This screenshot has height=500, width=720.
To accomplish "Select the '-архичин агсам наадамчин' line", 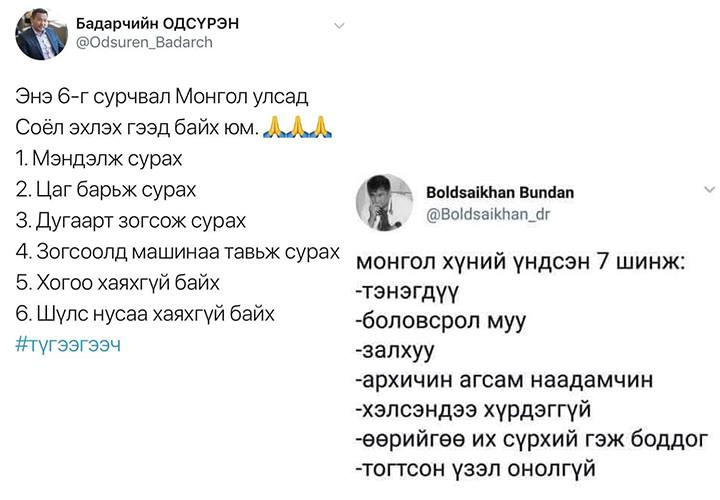I will tap(505, 380).
